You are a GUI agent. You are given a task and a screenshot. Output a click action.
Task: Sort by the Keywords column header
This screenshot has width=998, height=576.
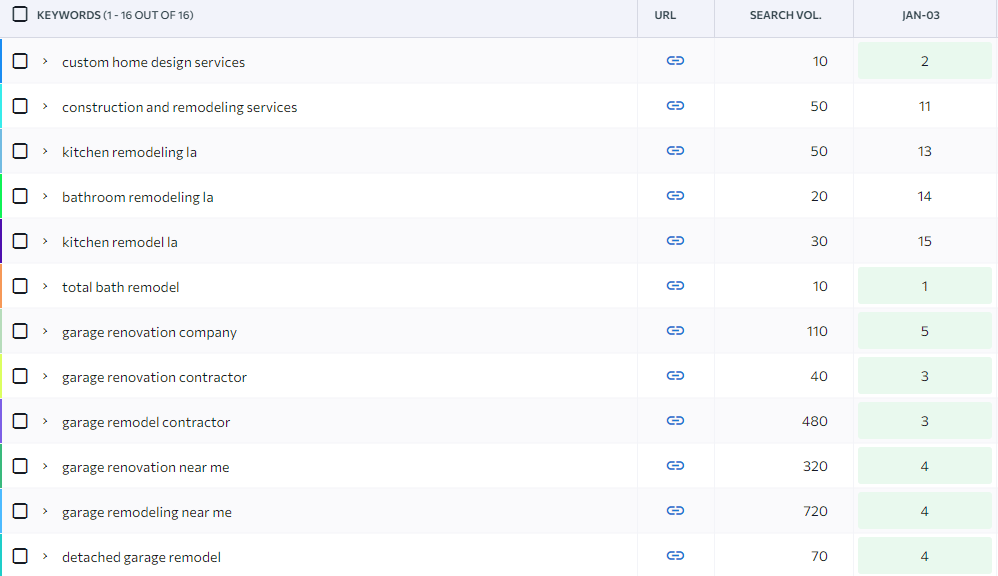[115, 15]
